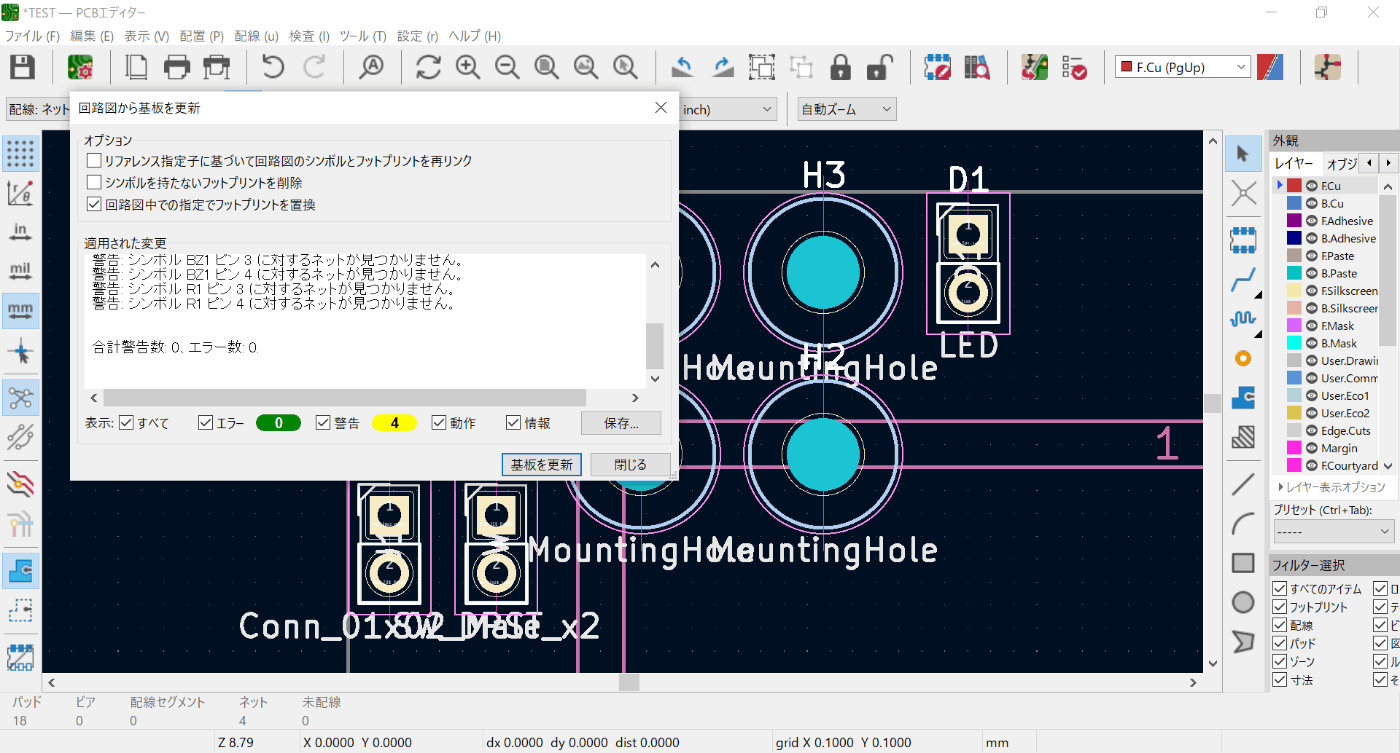
Task: Lock selected items with the closed padlock icon
Action: coord(840,67)
